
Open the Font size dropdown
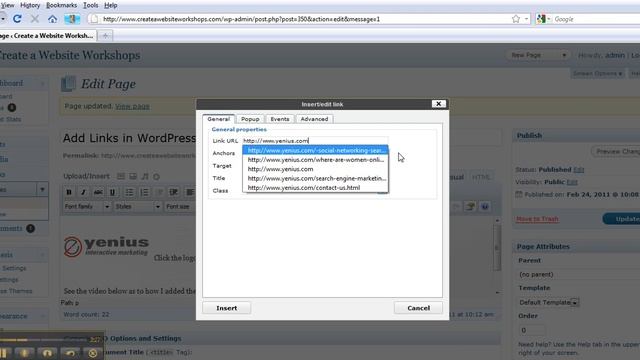pyautogui.click(x=180, y=207)
